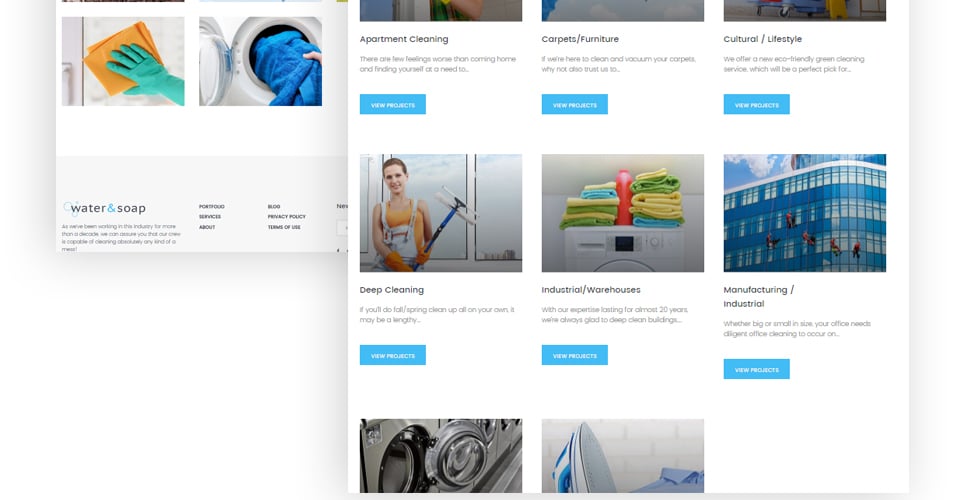Open the Terms of Use link

(284, 227)
